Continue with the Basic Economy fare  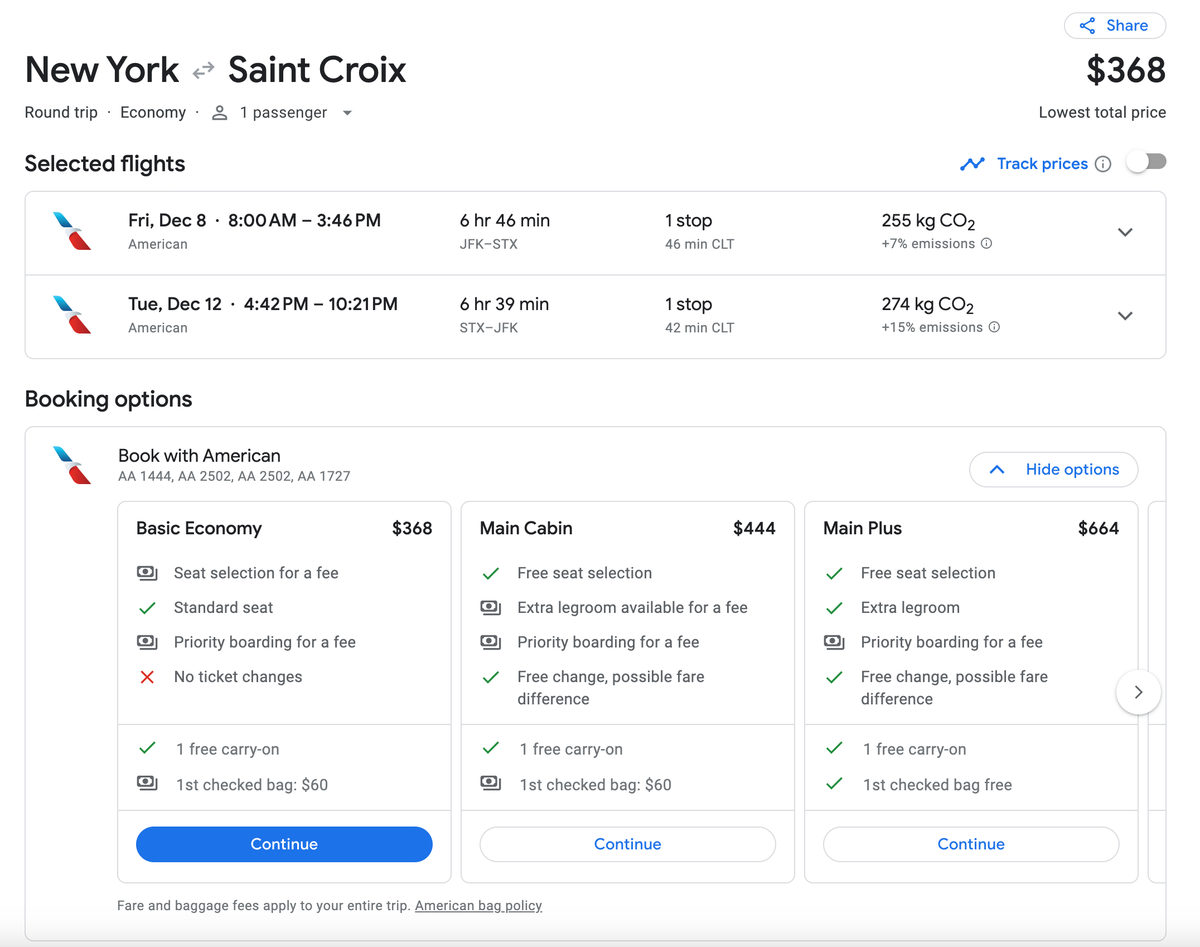[284, 844]
